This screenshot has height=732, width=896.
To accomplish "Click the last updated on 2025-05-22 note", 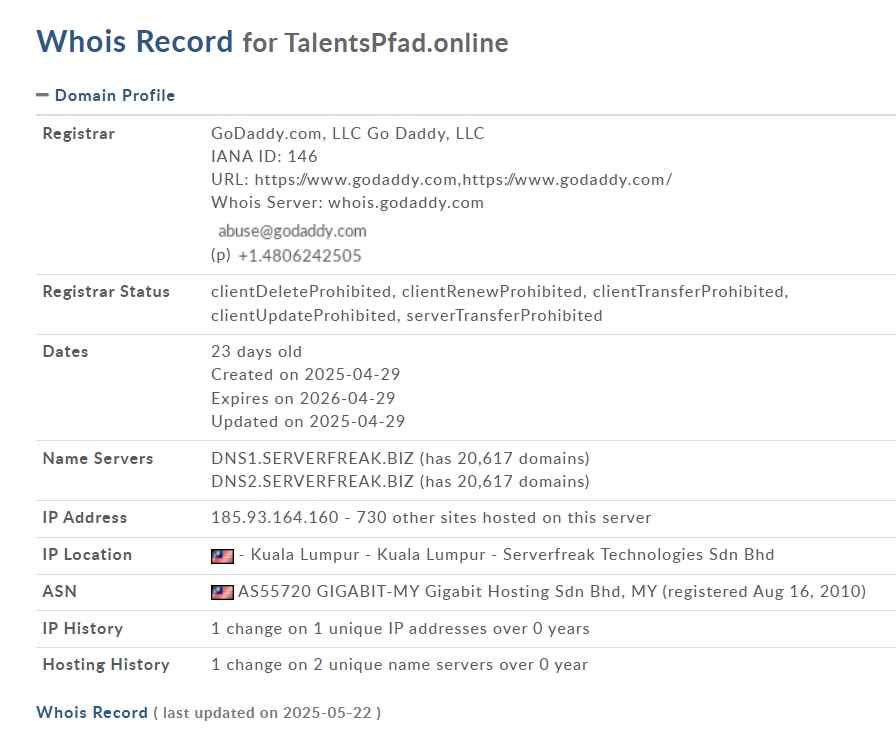I will 267,713.
